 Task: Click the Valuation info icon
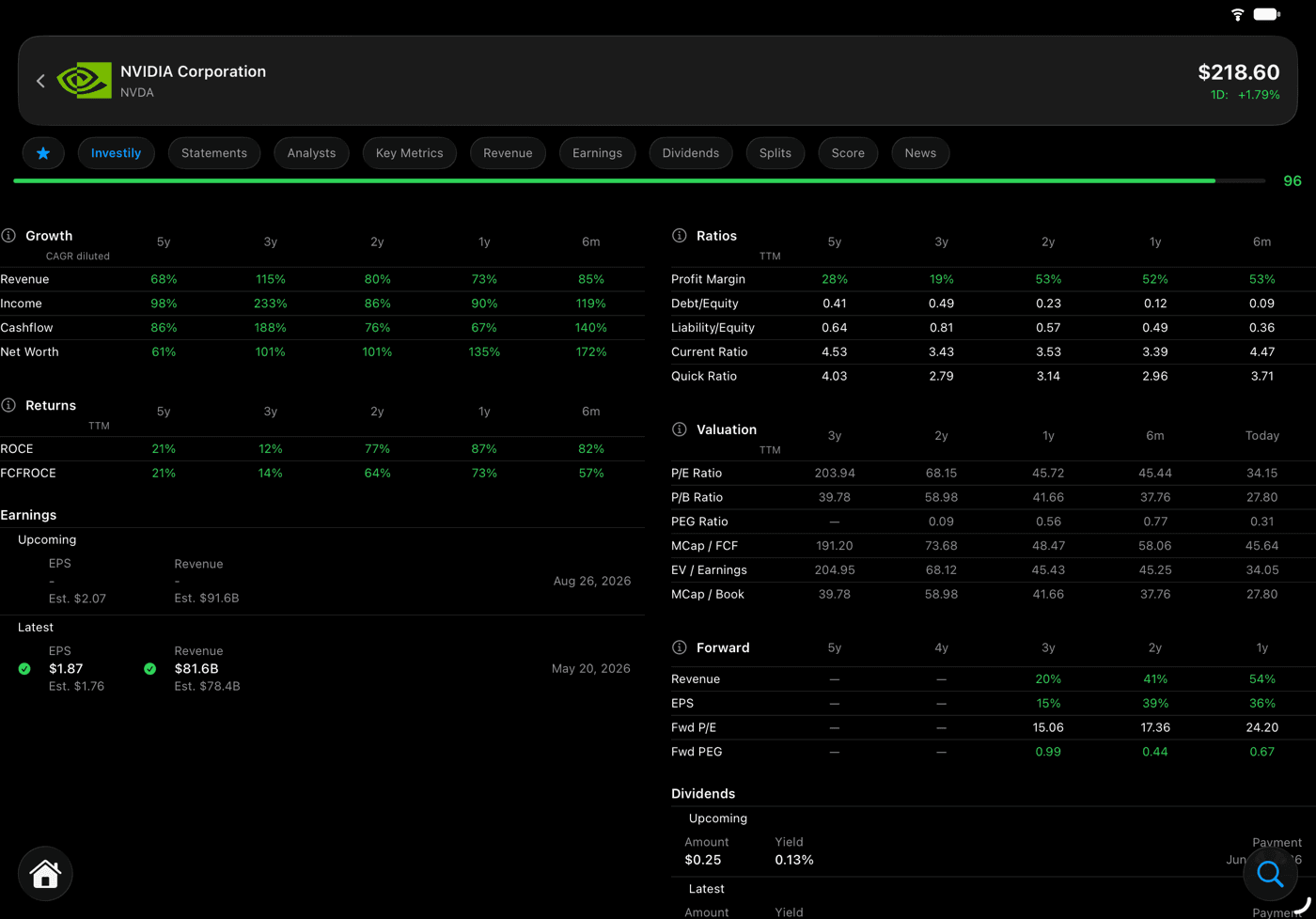click(x=680, y=429)
